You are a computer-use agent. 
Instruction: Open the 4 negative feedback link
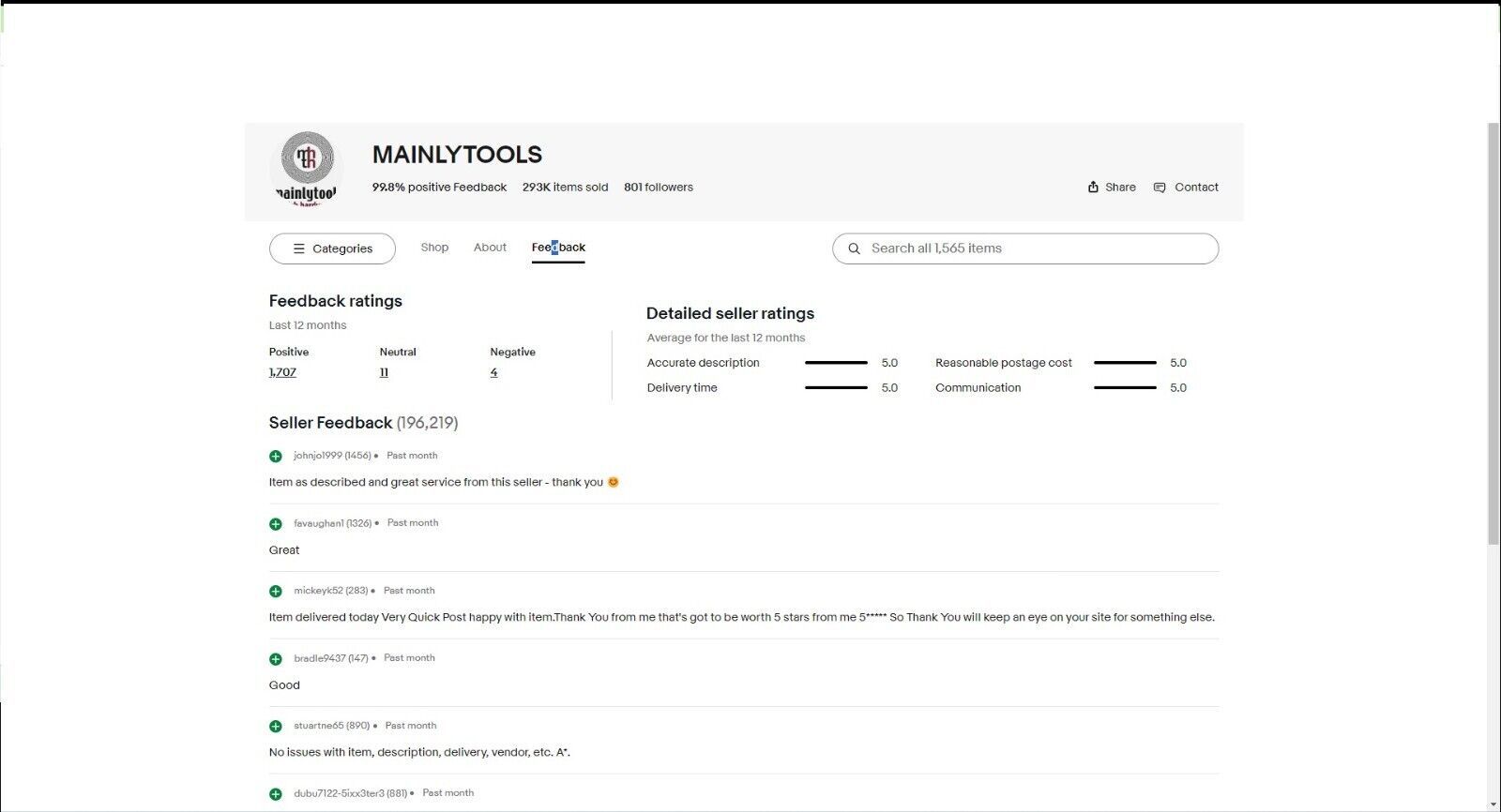click(493, 372)
